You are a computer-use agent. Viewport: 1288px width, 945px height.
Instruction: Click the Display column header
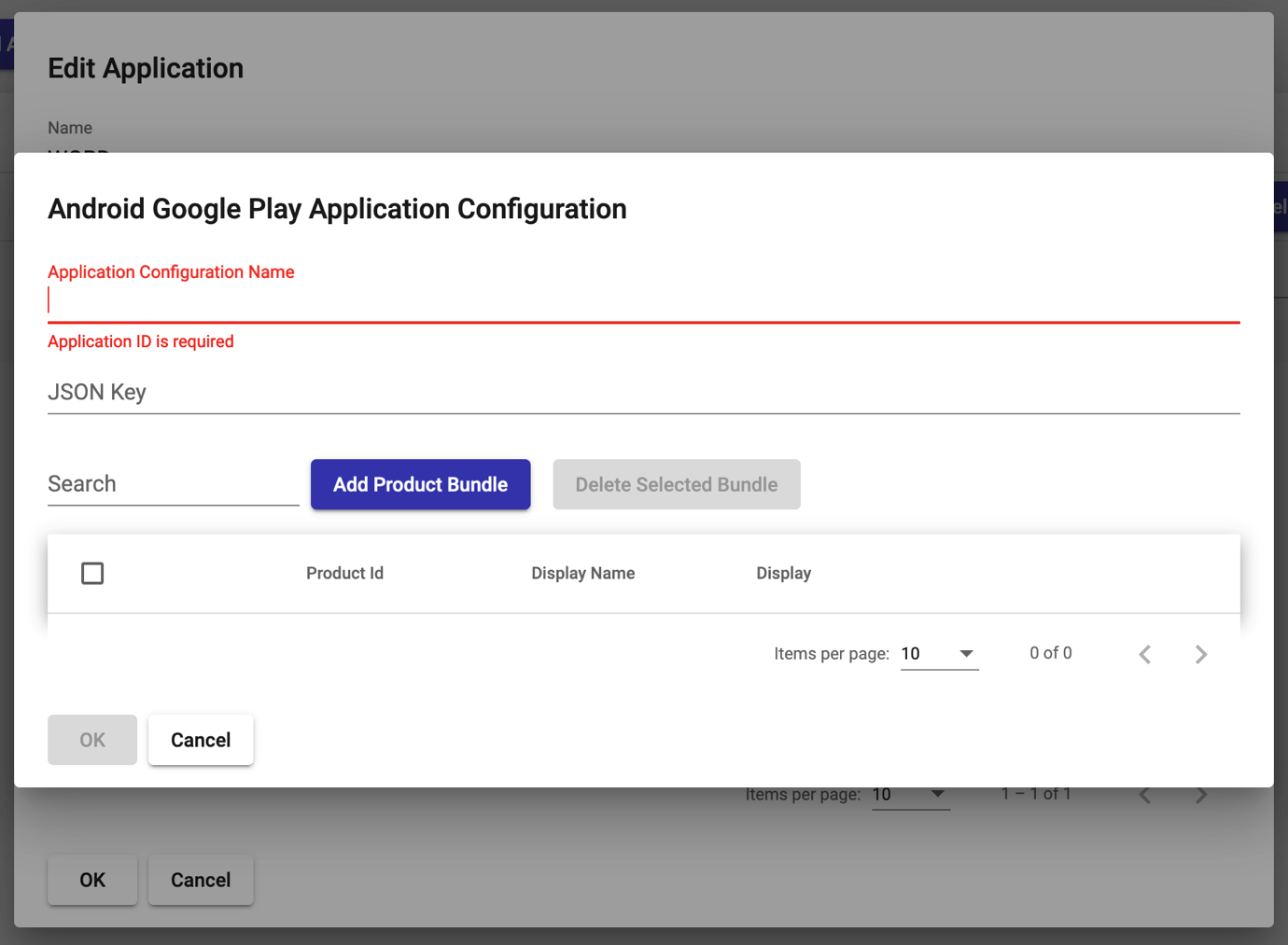pos(783,573)
